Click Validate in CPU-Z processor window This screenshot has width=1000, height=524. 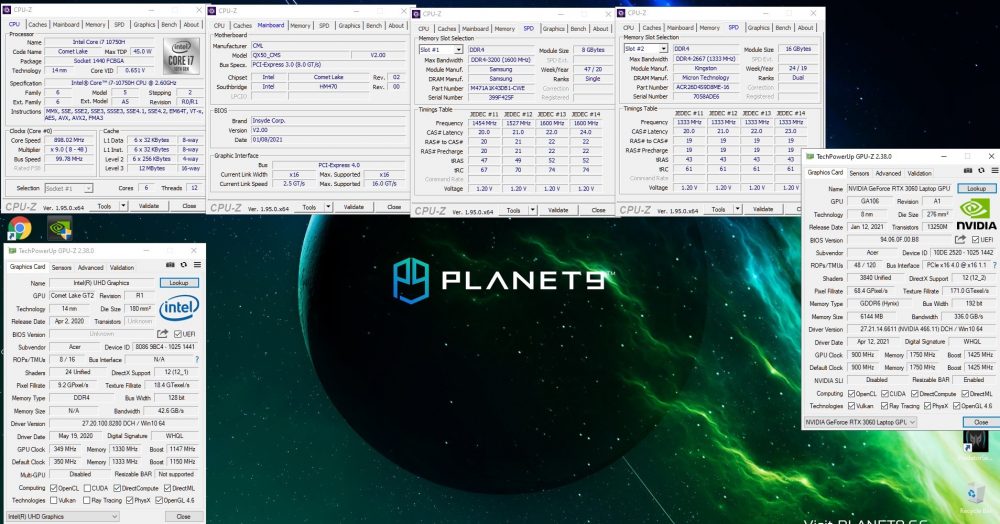point(149,206)
